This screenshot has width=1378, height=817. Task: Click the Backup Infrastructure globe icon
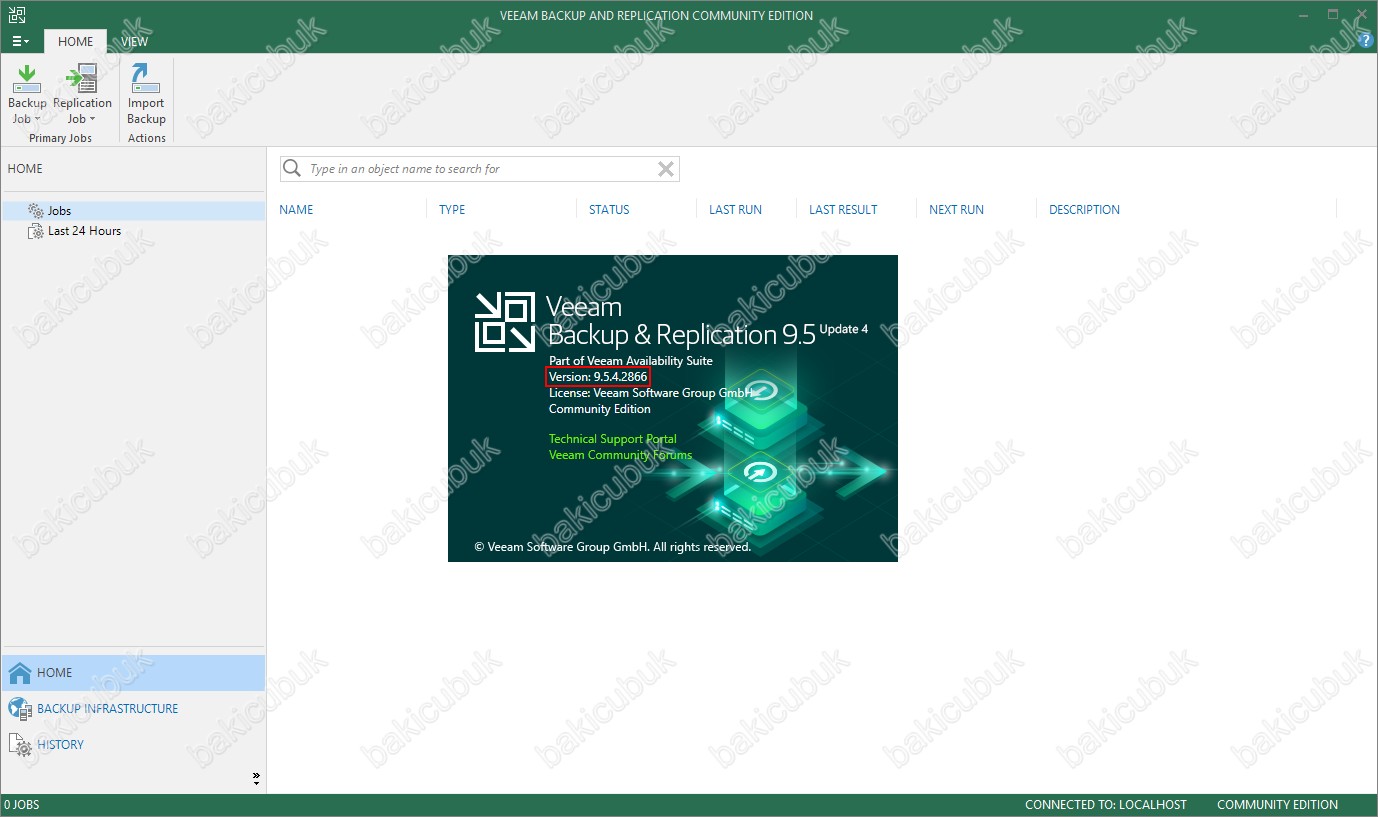tap(20, 709)
